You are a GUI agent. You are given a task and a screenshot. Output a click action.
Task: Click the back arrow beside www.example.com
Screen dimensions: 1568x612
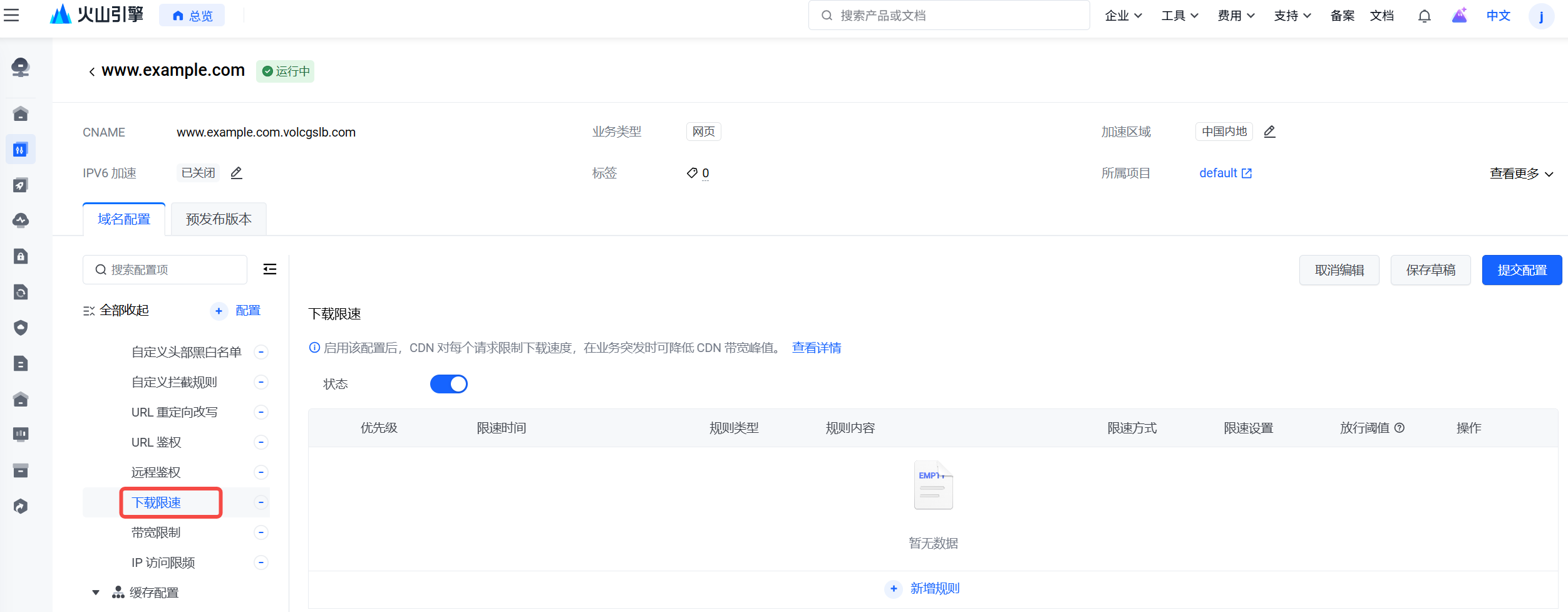coord(92,71)
